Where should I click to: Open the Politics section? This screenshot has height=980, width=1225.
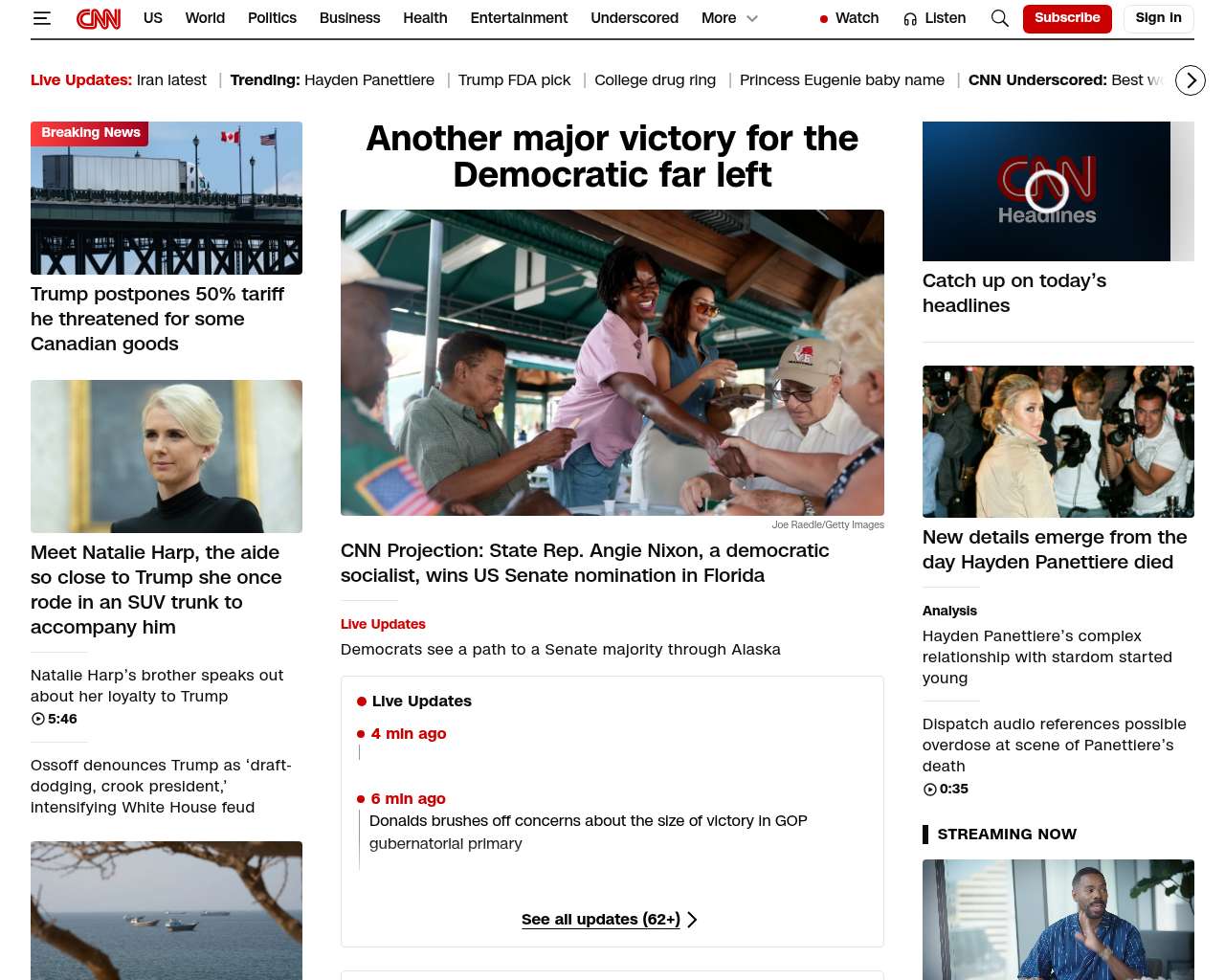point(272,18)
